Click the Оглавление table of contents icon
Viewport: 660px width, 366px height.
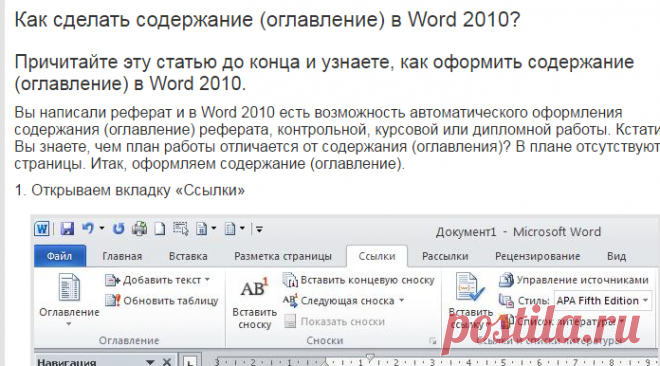coord(69,287)
